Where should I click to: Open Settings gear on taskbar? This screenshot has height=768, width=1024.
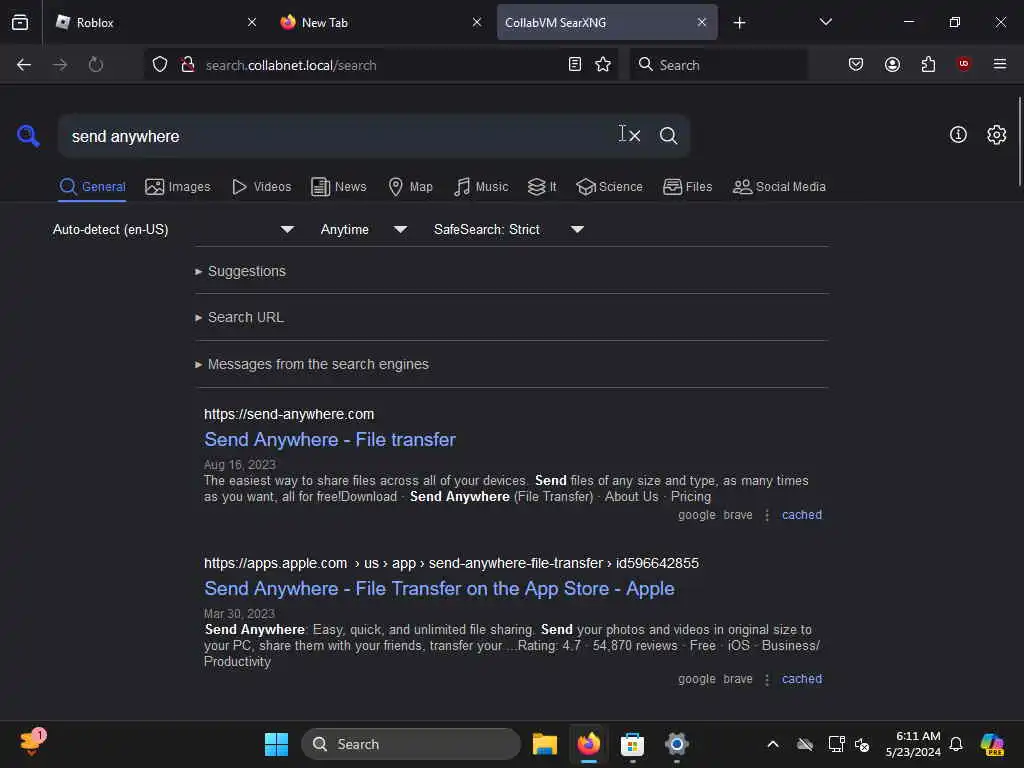click(x=677, y=744)
